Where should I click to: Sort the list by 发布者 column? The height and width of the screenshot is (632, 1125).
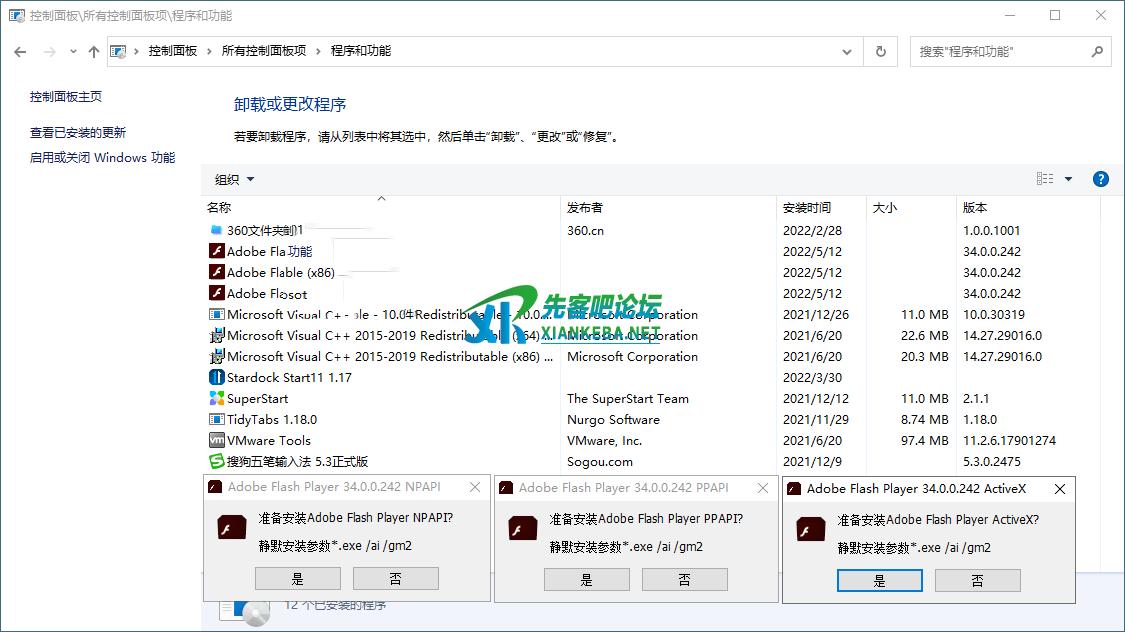pyautogui.click(x=585, y=208)
